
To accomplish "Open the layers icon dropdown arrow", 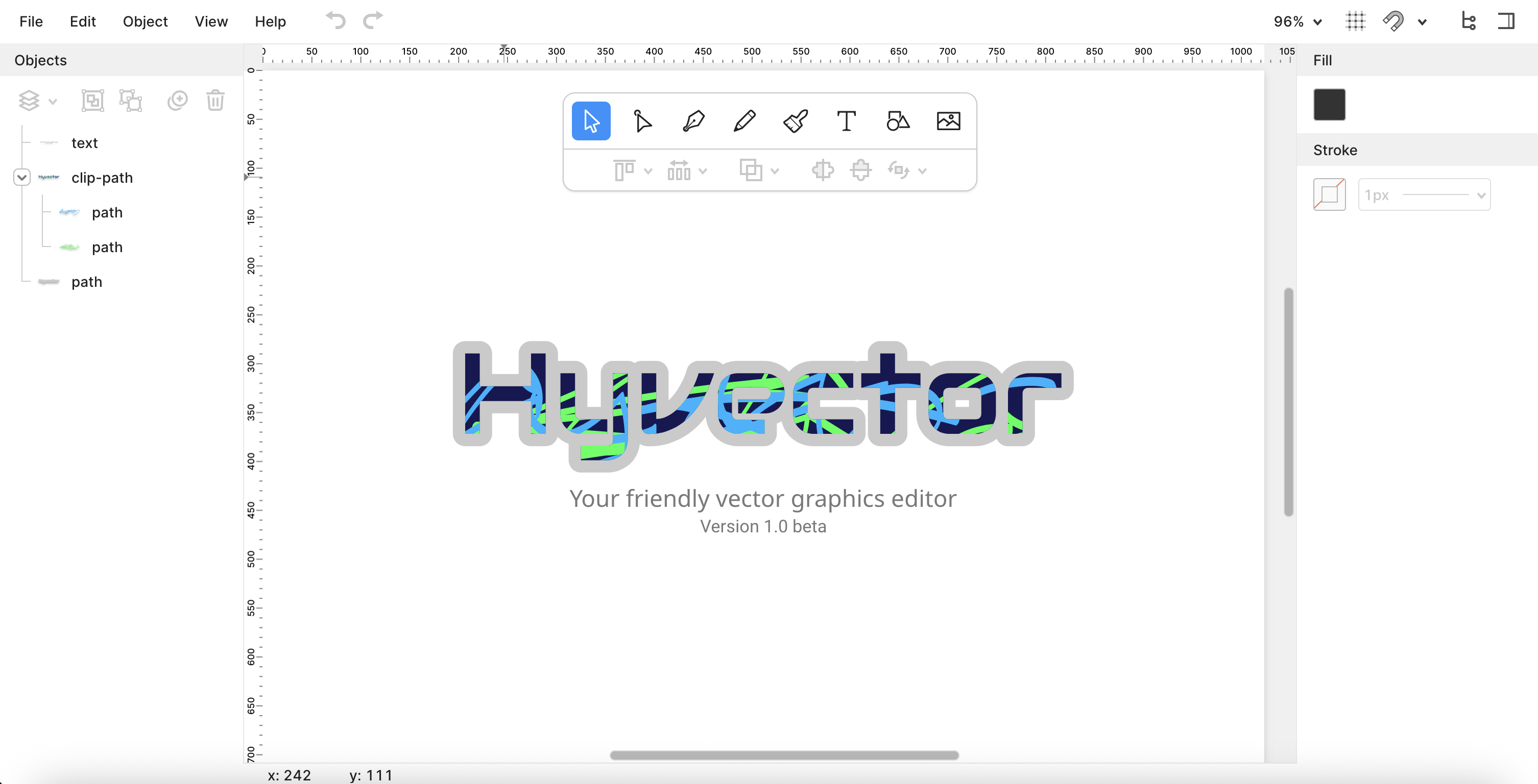I will click(x=53, y=102).
